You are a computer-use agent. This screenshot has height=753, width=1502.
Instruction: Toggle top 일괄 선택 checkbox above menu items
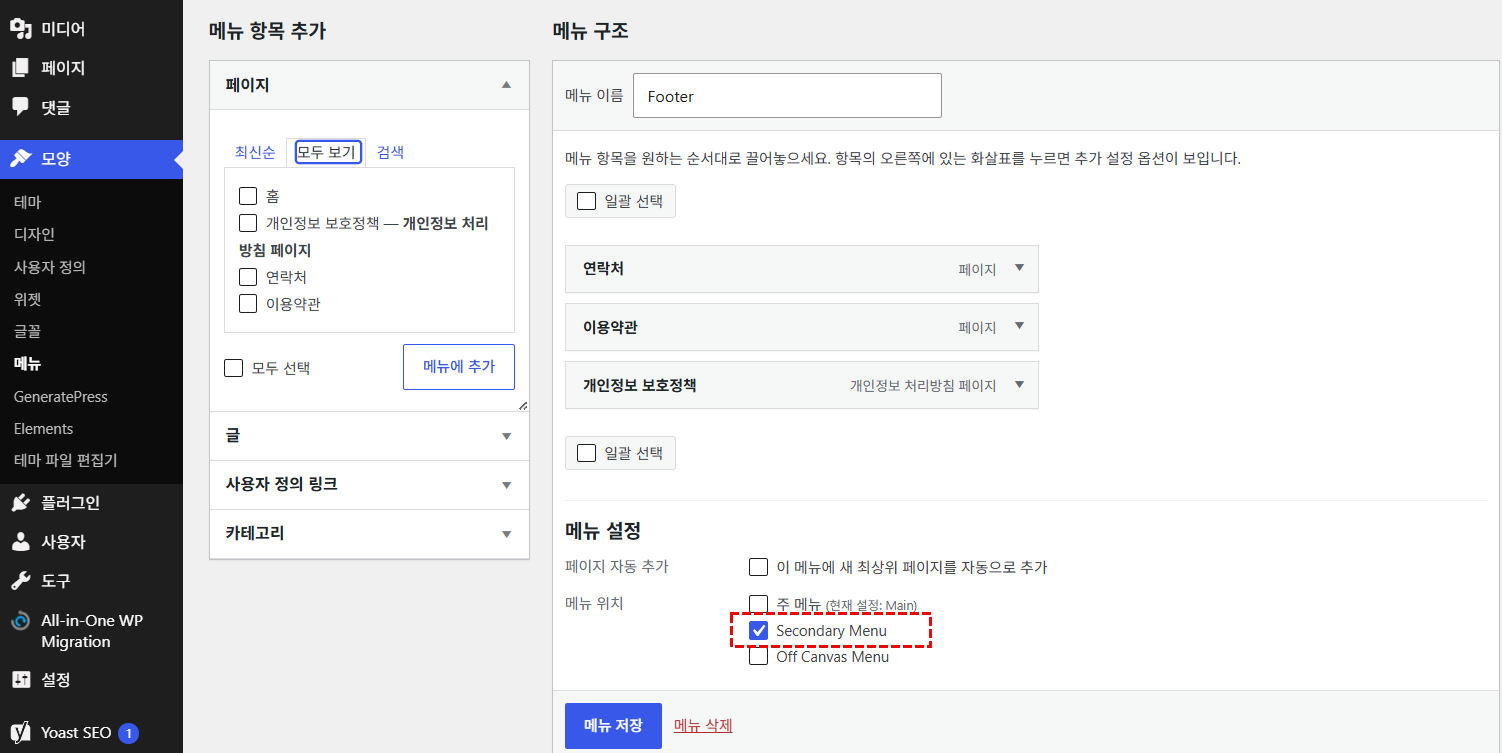pos(587,201)
